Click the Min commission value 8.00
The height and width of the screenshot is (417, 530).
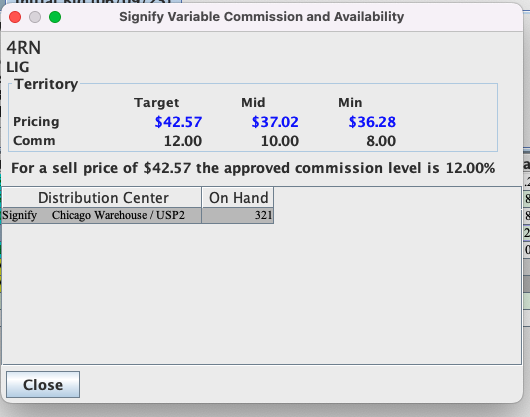tap(381, 141)
